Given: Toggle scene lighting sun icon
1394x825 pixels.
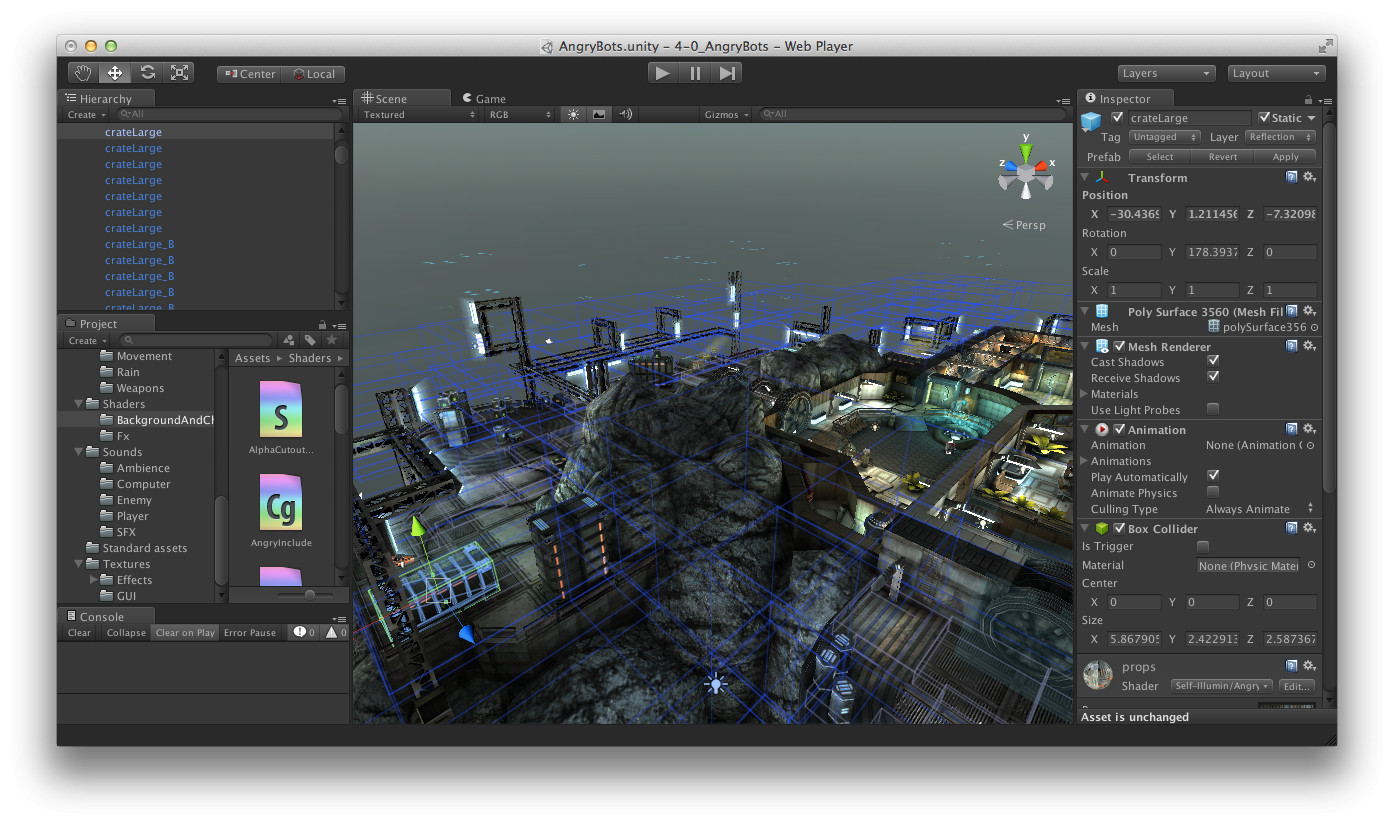Looking at the screenshot, I should click(573, 114).
